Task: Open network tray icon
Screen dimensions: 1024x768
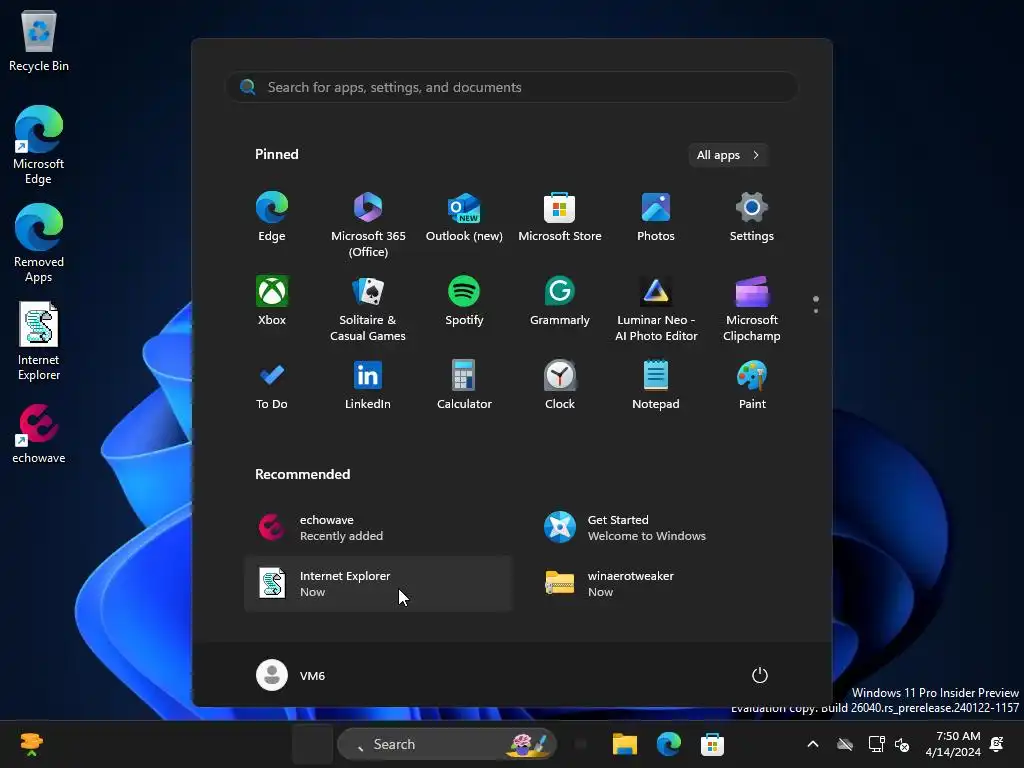Action: (x=876, y=744)
